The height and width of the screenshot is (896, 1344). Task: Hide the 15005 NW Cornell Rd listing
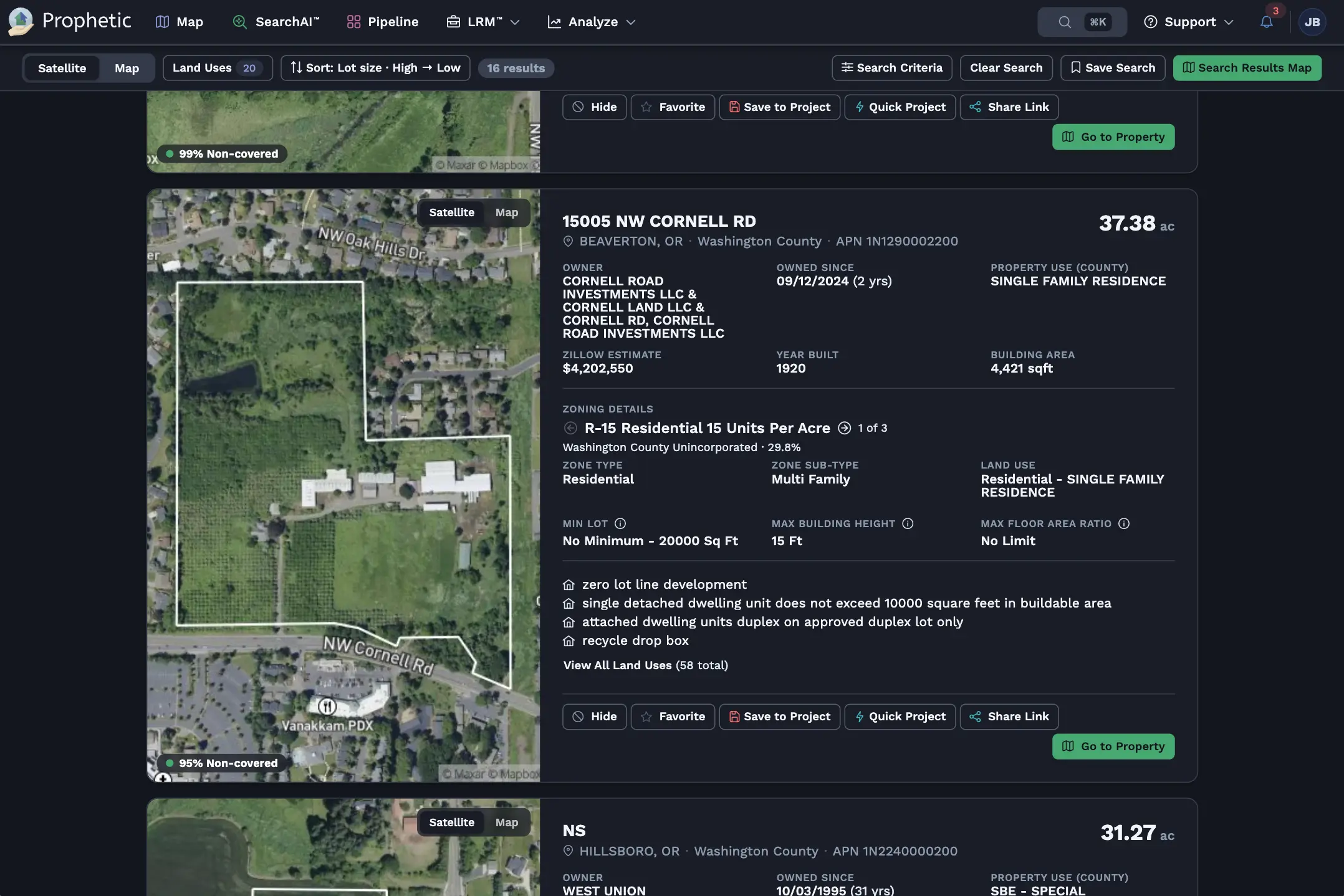point(594,717)
